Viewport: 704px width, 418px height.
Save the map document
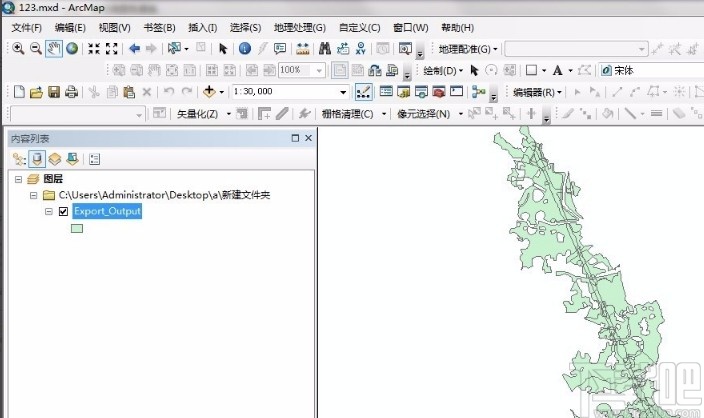(54, 92)
